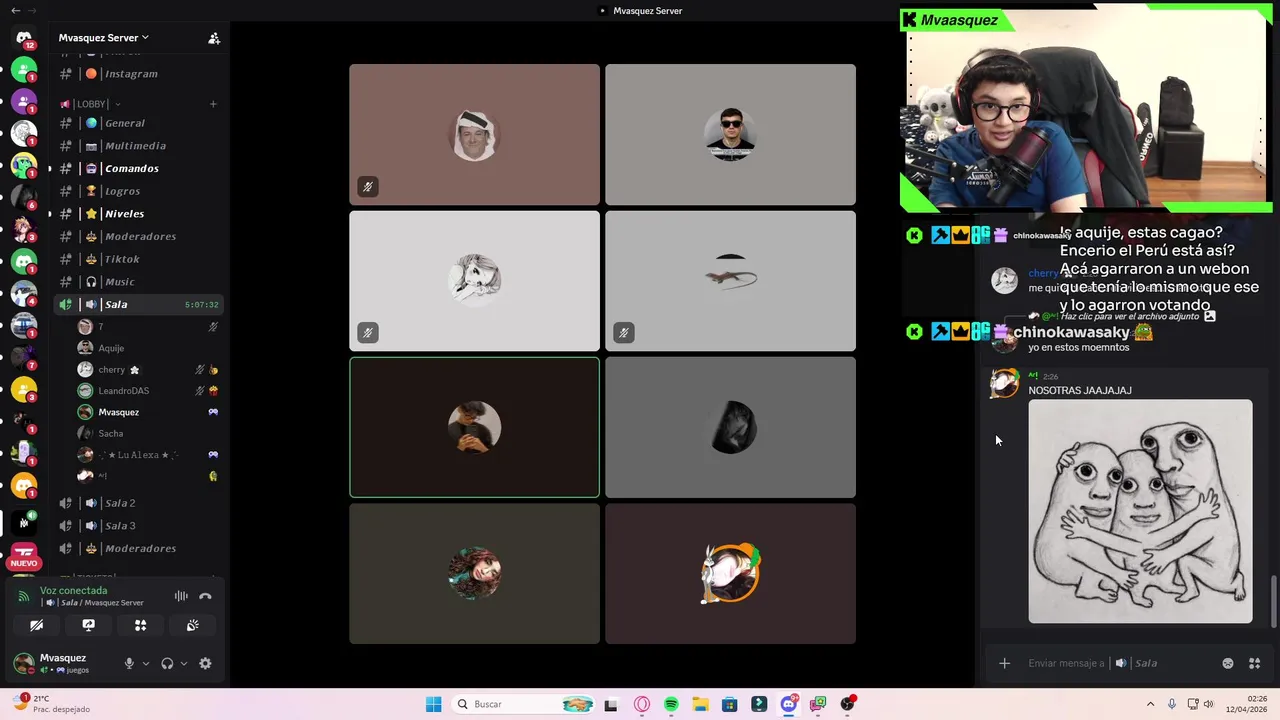The width and height of the screenshot is (1280, 720).
Task: Add attachment with plus in chat
Action: click(x=1004, y=663)
